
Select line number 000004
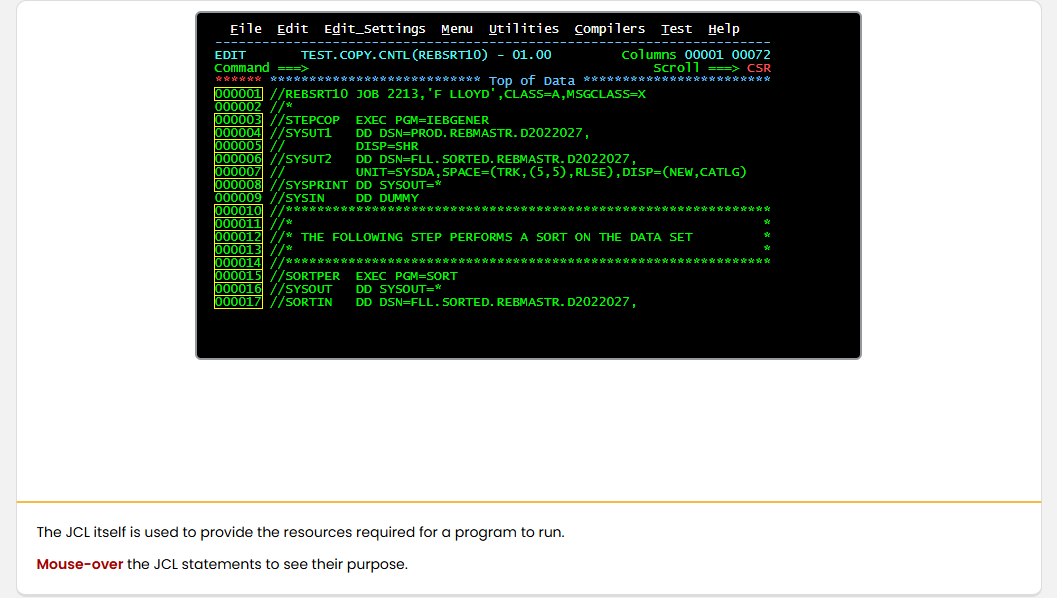[x=238, y=133]
